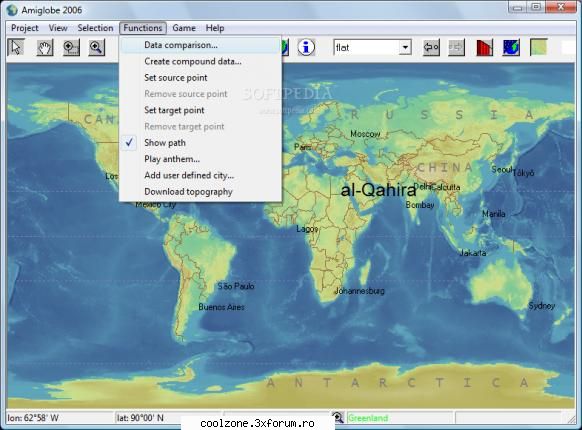582x430 pixels.
Task: Choose Set source point
Action: tap(200, 78)
